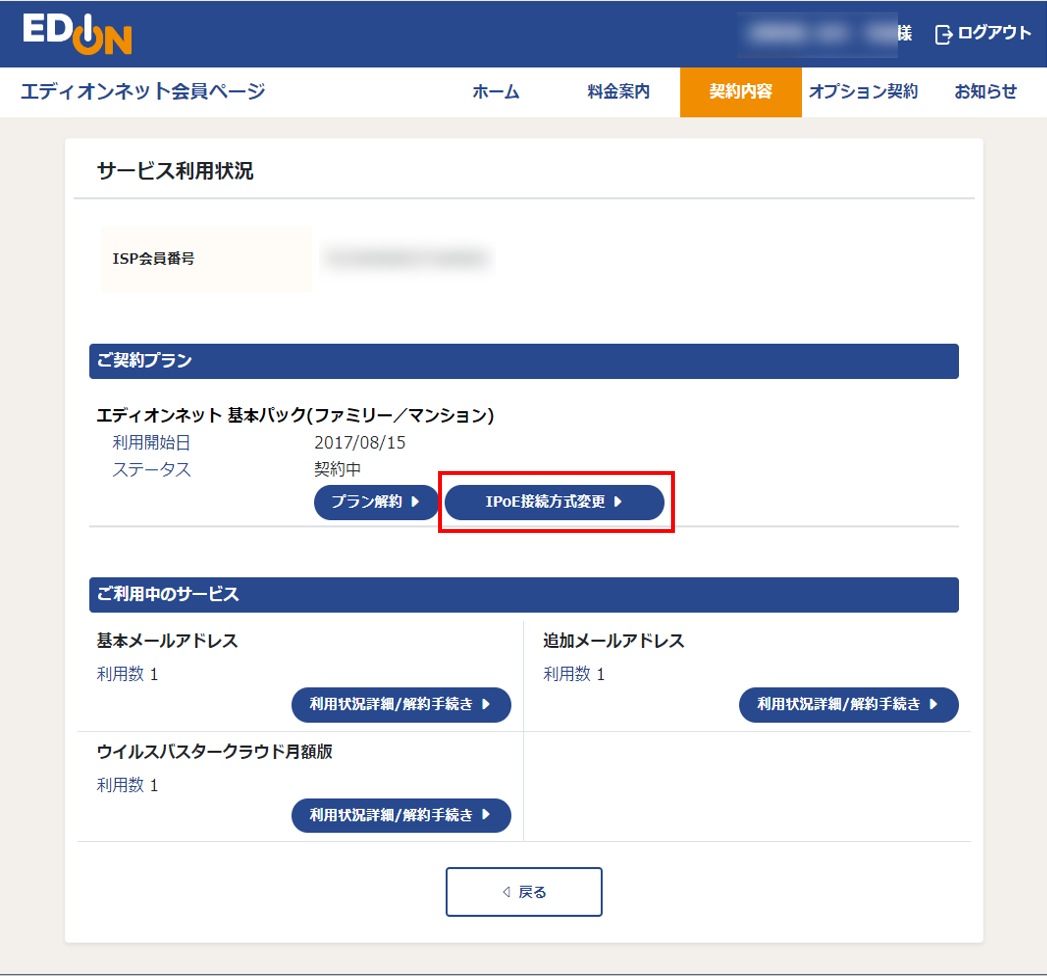Click the 2017/08/15 start date

(360, 442)
